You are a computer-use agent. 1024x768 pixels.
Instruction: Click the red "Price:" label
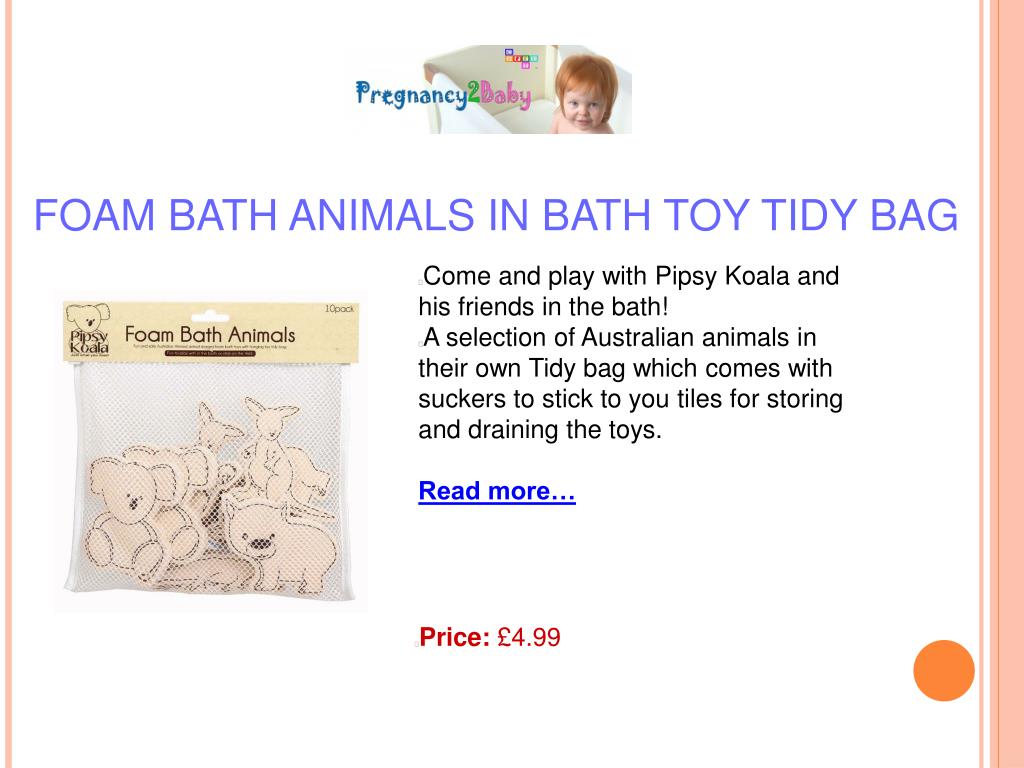coord(455,637)
